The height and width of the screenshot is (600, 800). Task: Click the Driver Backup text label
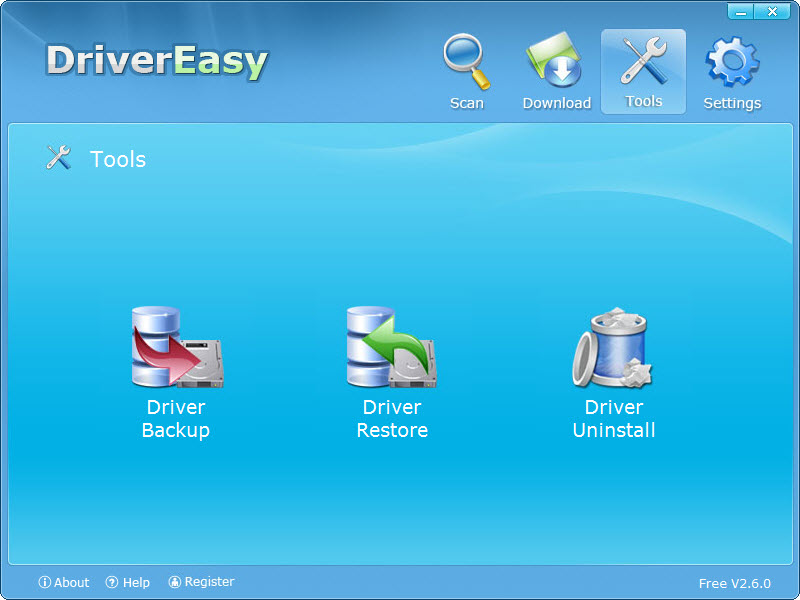pos(176,419)
